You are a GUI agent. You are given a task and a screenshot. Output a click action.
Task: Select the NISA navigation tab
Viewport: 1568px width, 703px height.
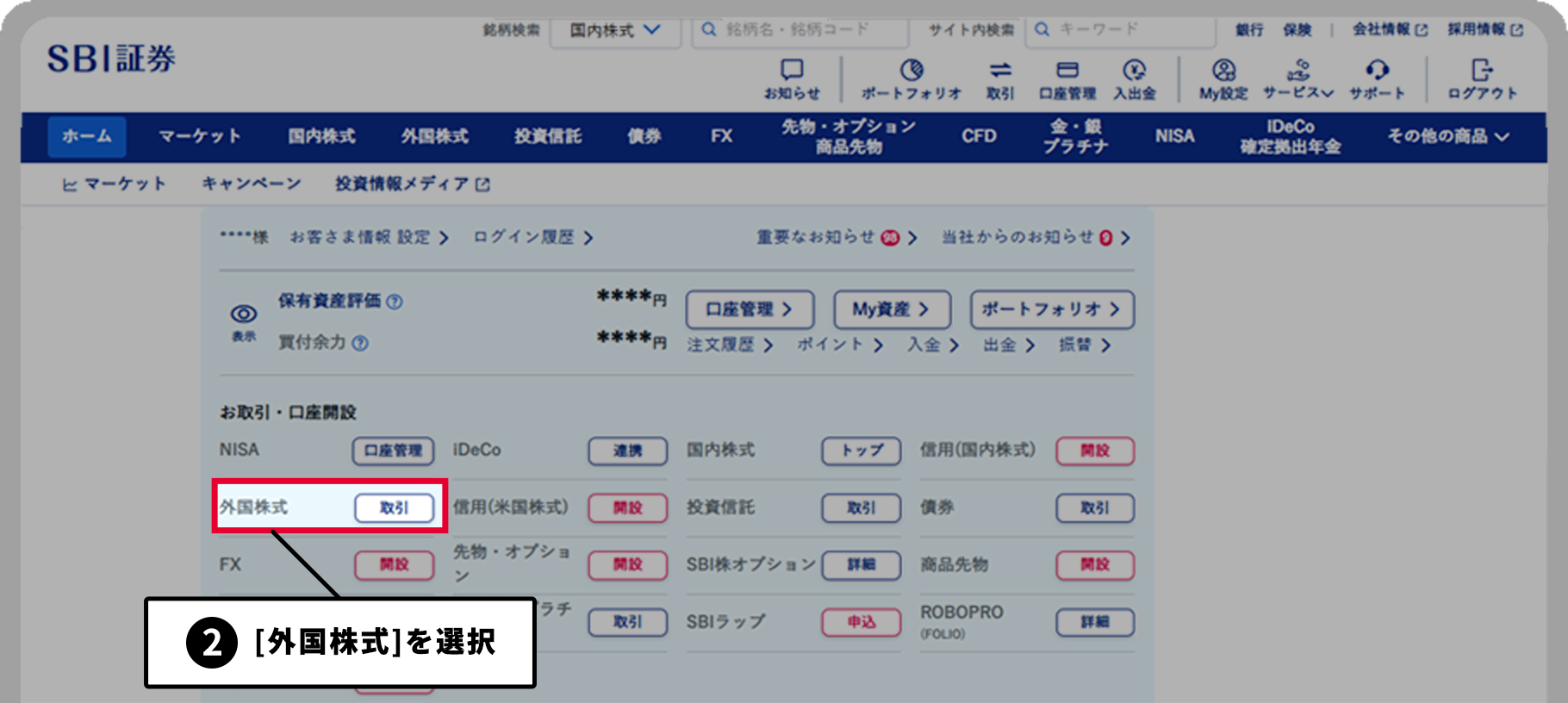(1175, 136)
